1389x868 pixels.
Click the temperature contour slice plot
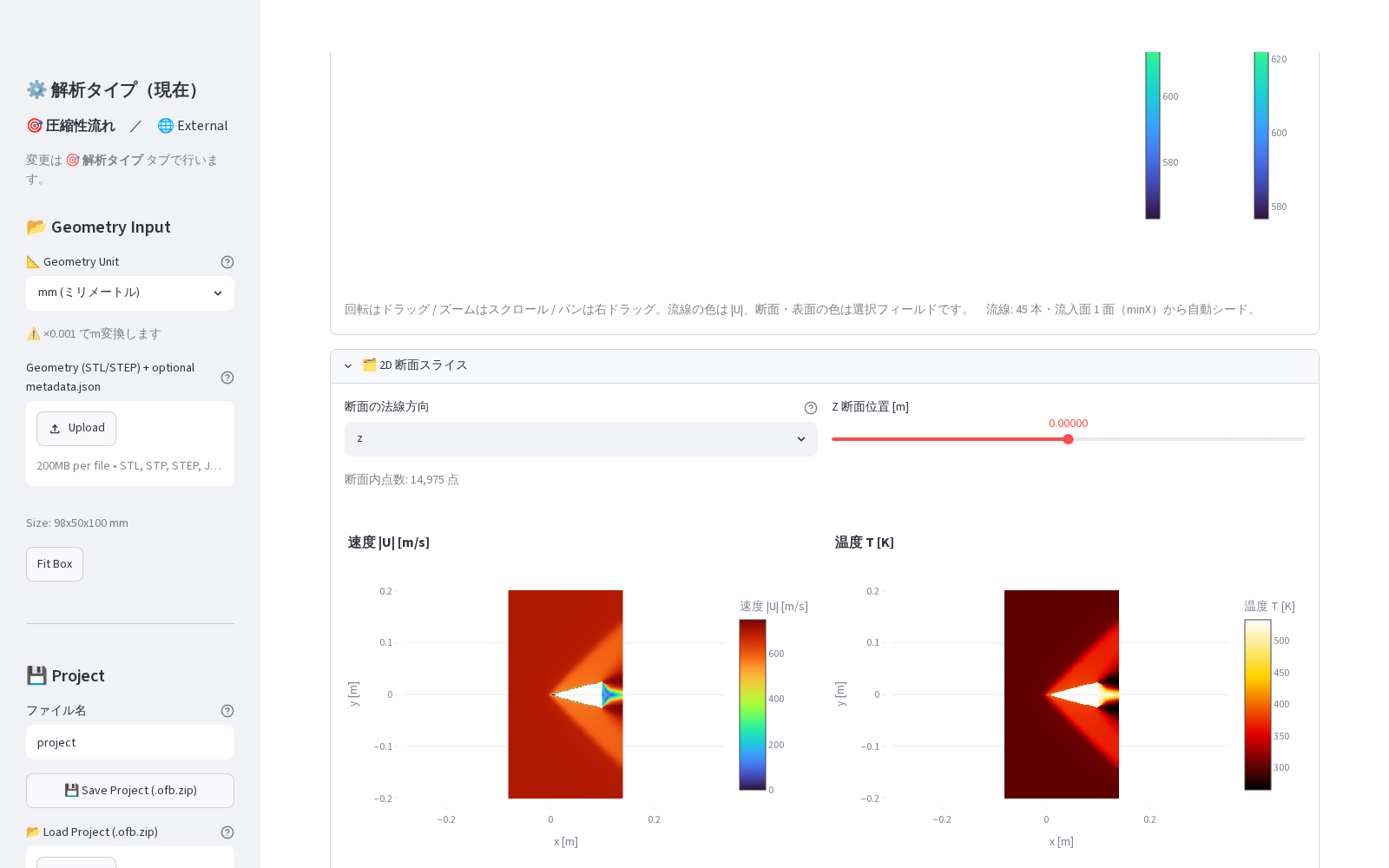click(x=1062, y=694)
